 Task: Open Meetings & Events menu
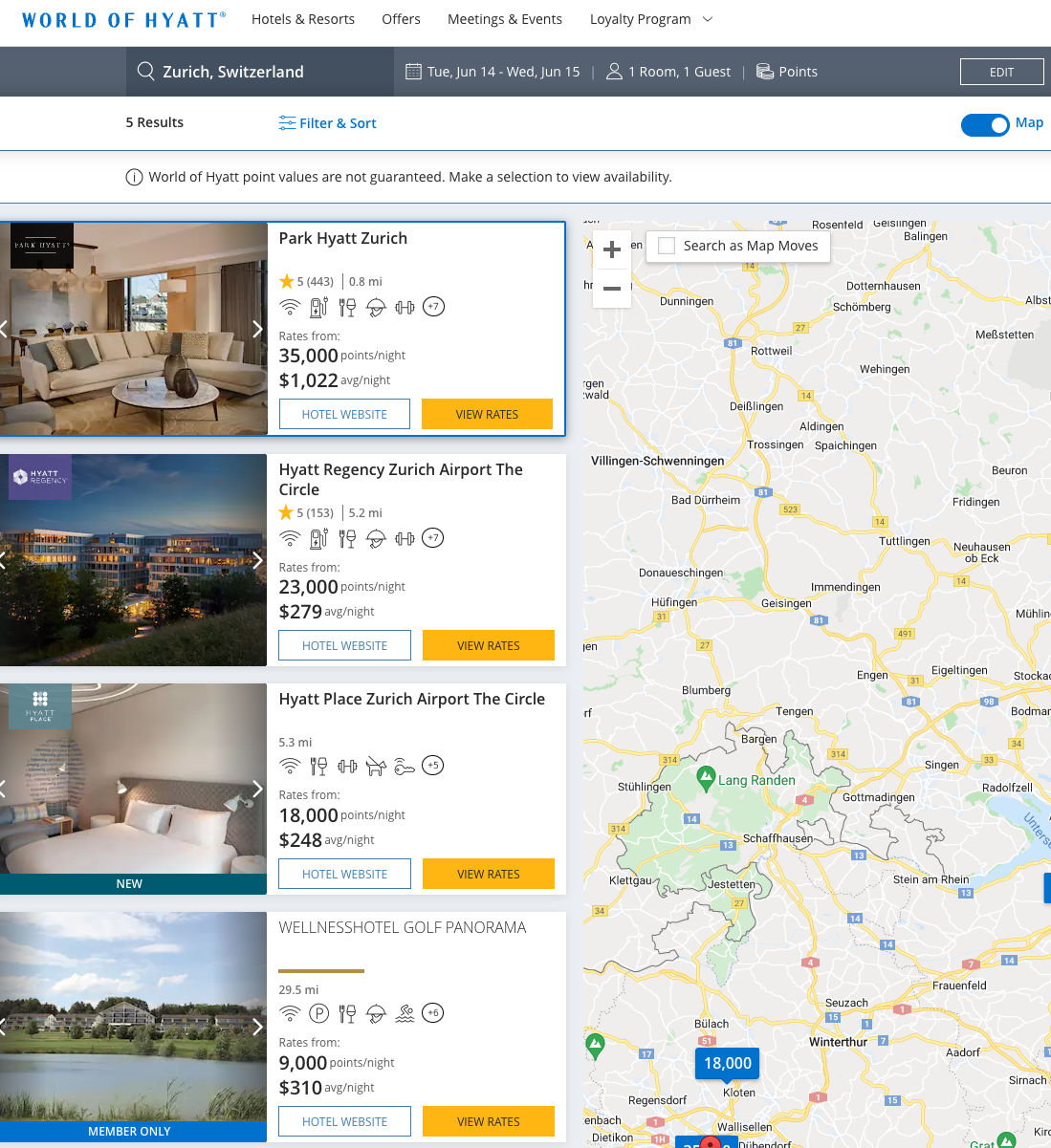(x=505, y=19)
